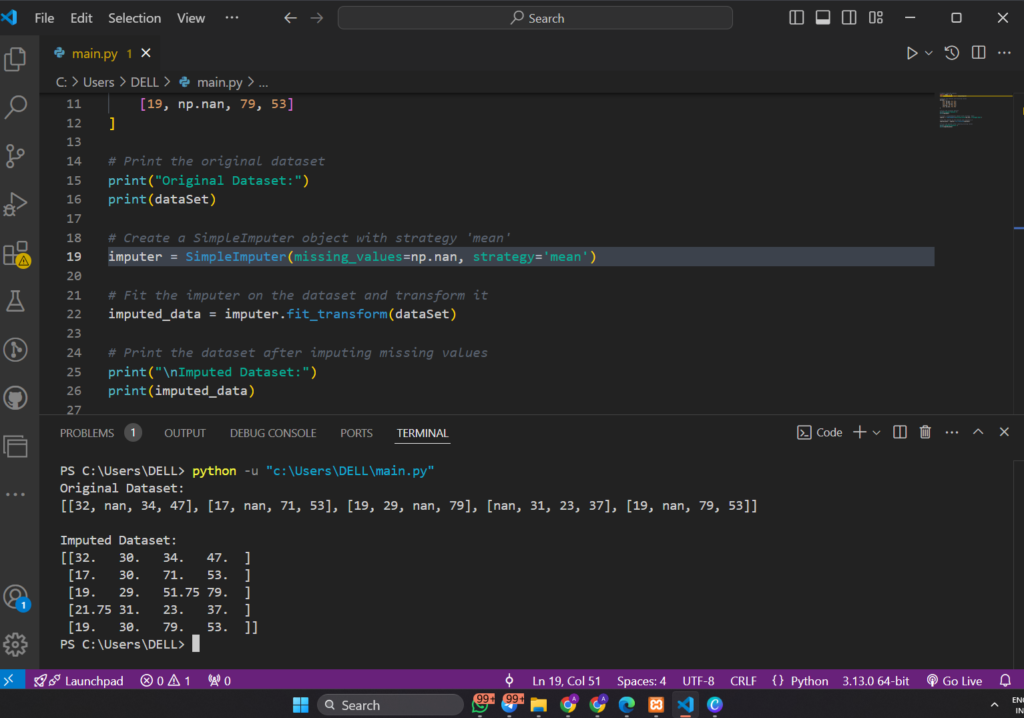
Task: Select the TERMINAL panel tab
Action: [x=423, y=433]
